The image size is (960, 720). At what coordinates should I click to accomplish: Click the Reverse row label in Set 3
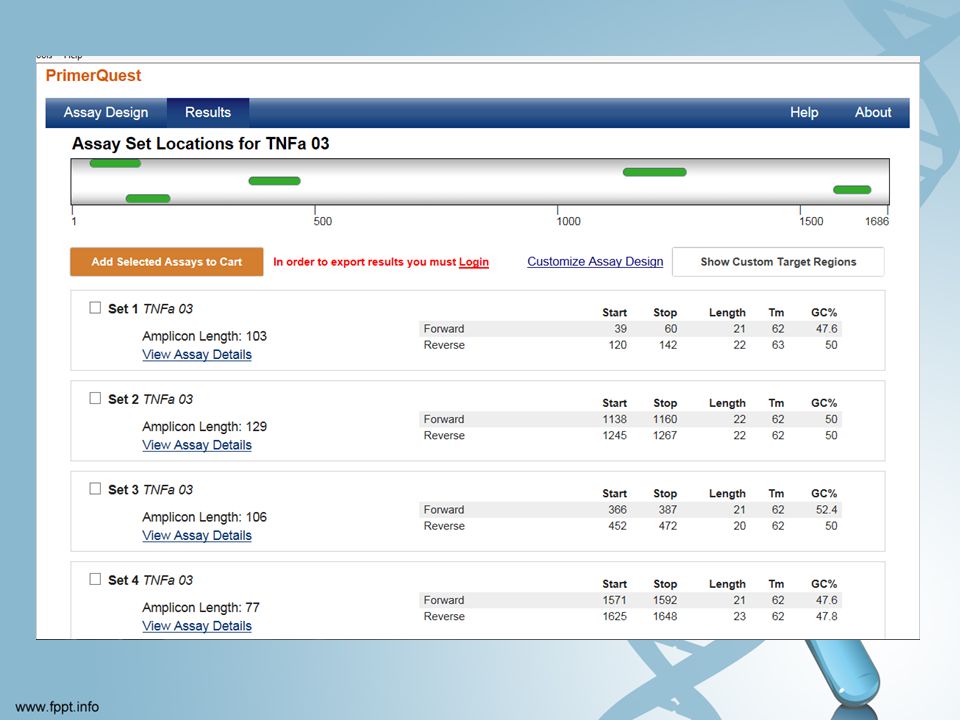point(444,526)
